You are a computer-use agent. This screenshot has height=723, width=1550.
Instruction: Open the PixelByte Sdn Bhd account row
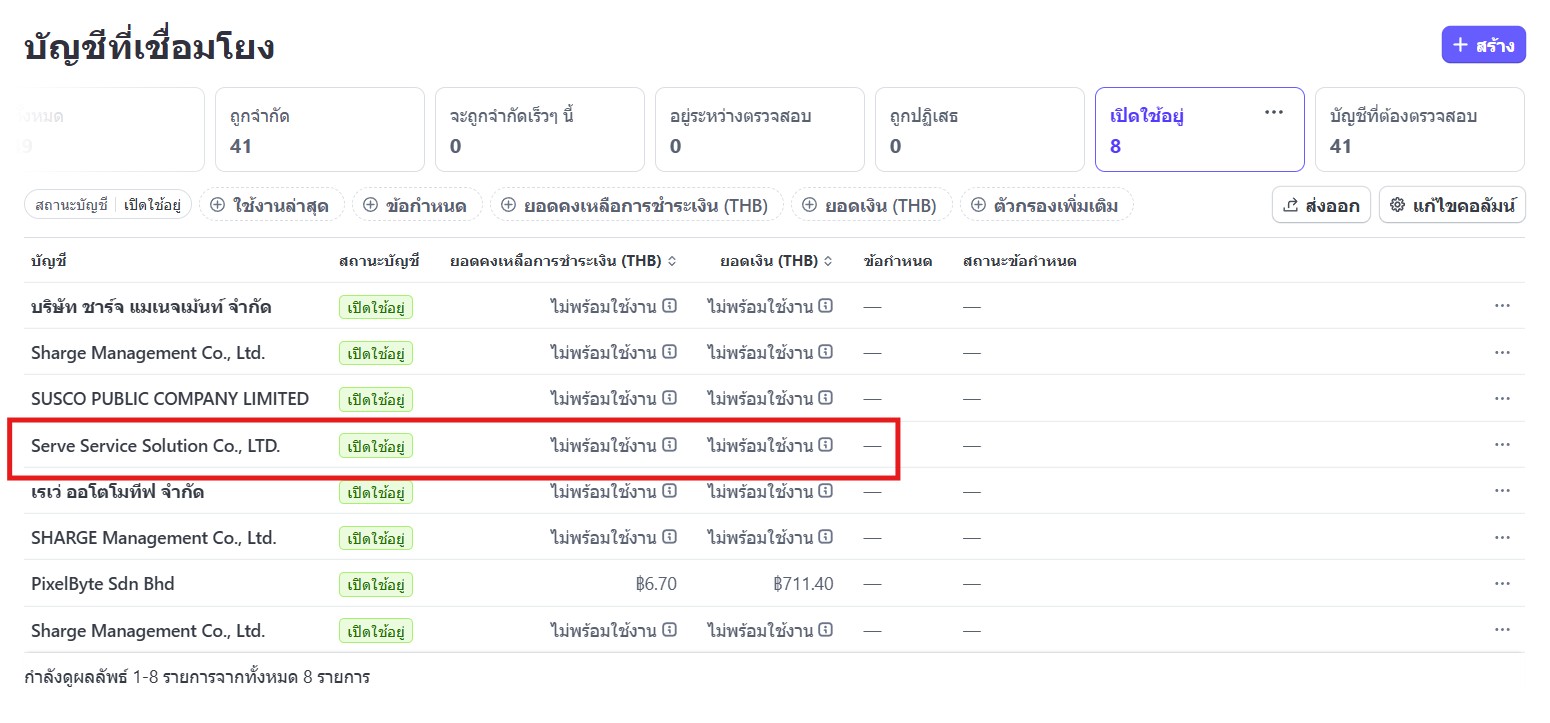coord(103,583)
